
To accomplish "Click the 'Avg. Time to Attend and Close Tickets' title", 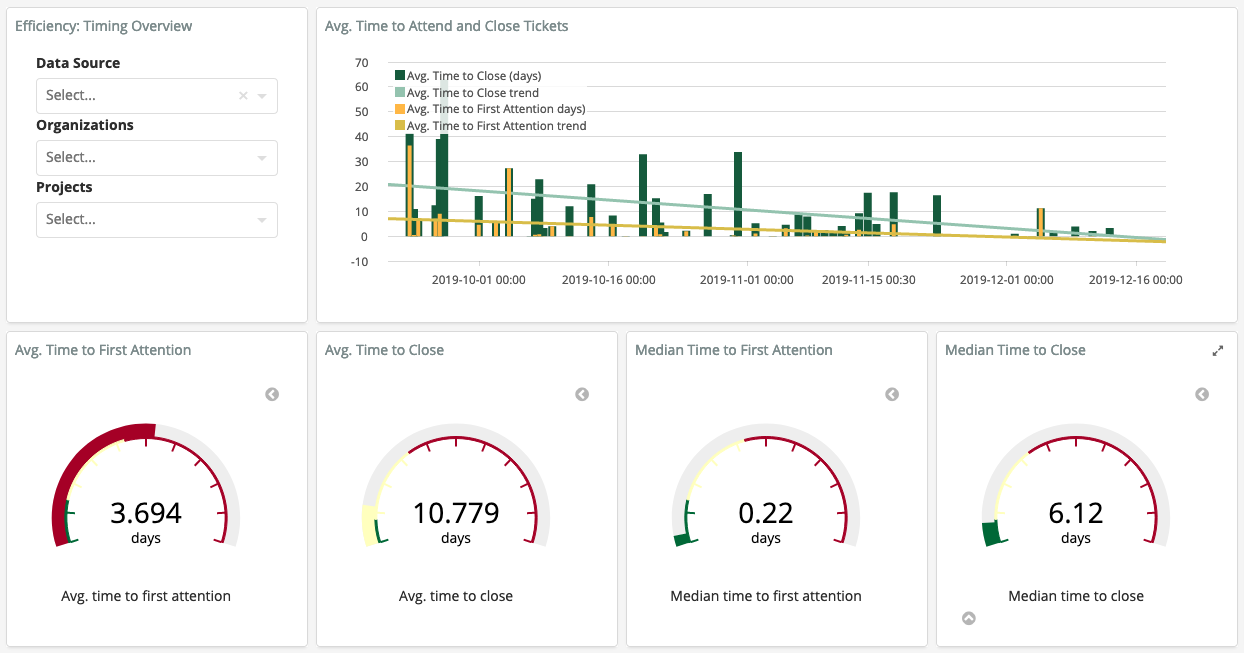I will point(447,26).
